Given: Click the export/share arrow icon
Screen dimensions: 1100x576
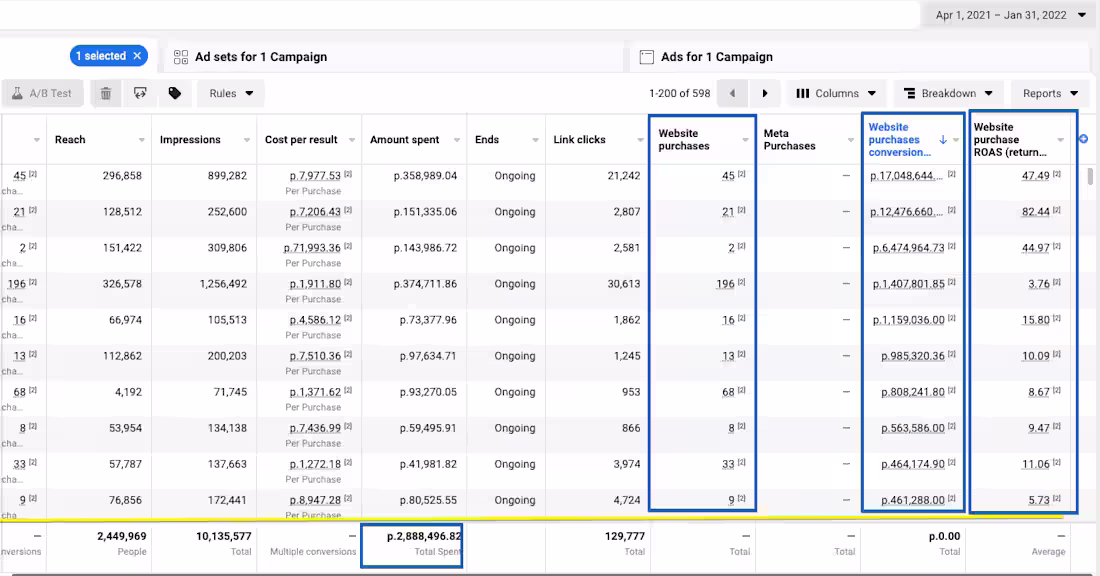Looking at the screenshot, I should point(140,93).
